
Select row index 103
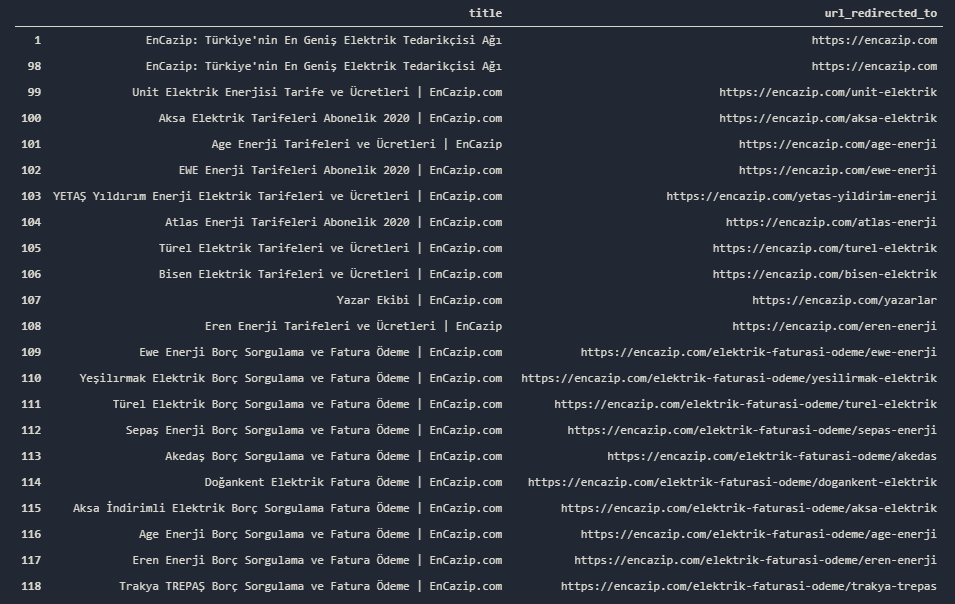click(31, 196)
